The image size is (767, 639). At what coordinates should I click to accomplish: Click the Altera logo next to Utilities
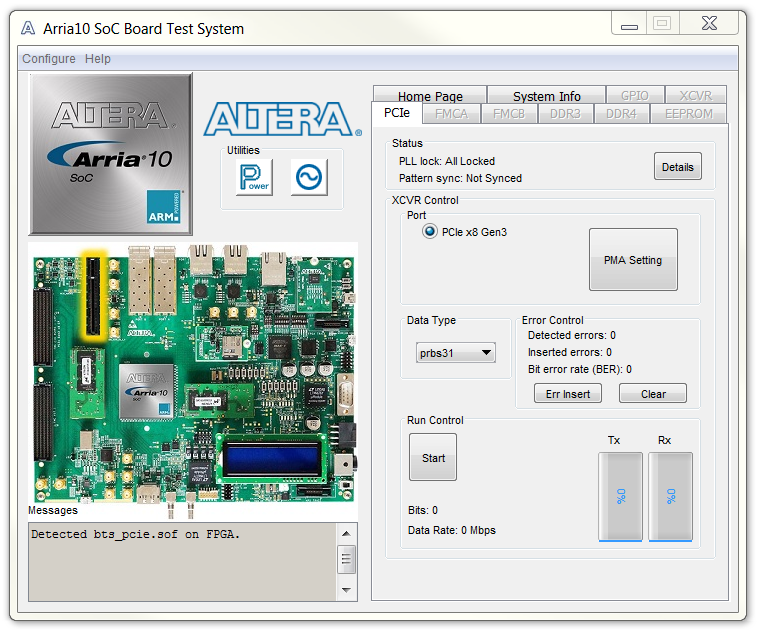point(282,118)
